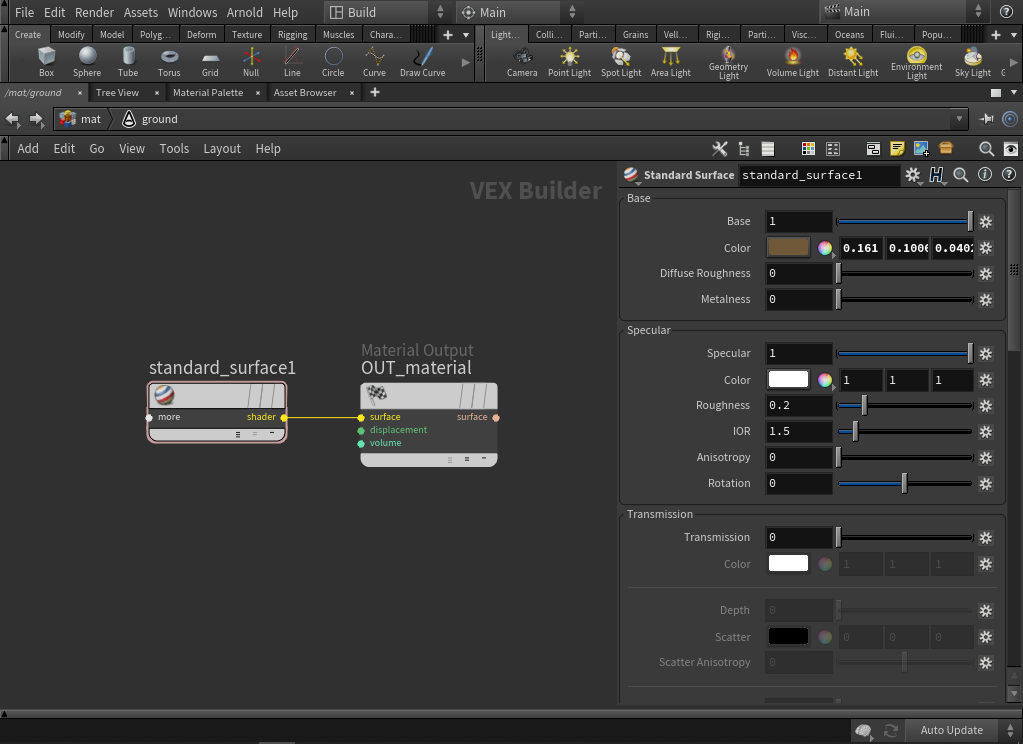Open the Arnold menu
The width and height of the screenshot is (1023, 744).
[x=245, y=12]
